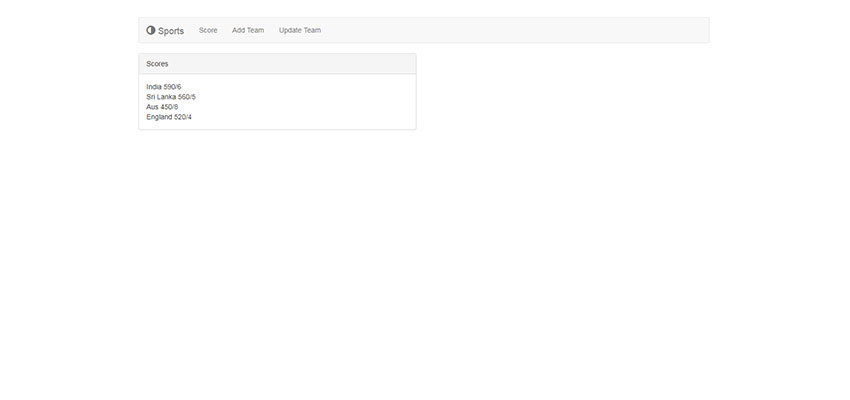
Task: Go to the Score nav item
Action: 208,30
